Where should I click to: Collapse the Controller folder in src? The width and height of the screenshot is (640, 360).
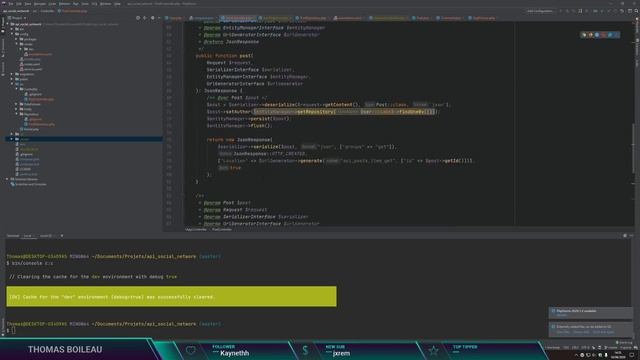click(17, 89)
